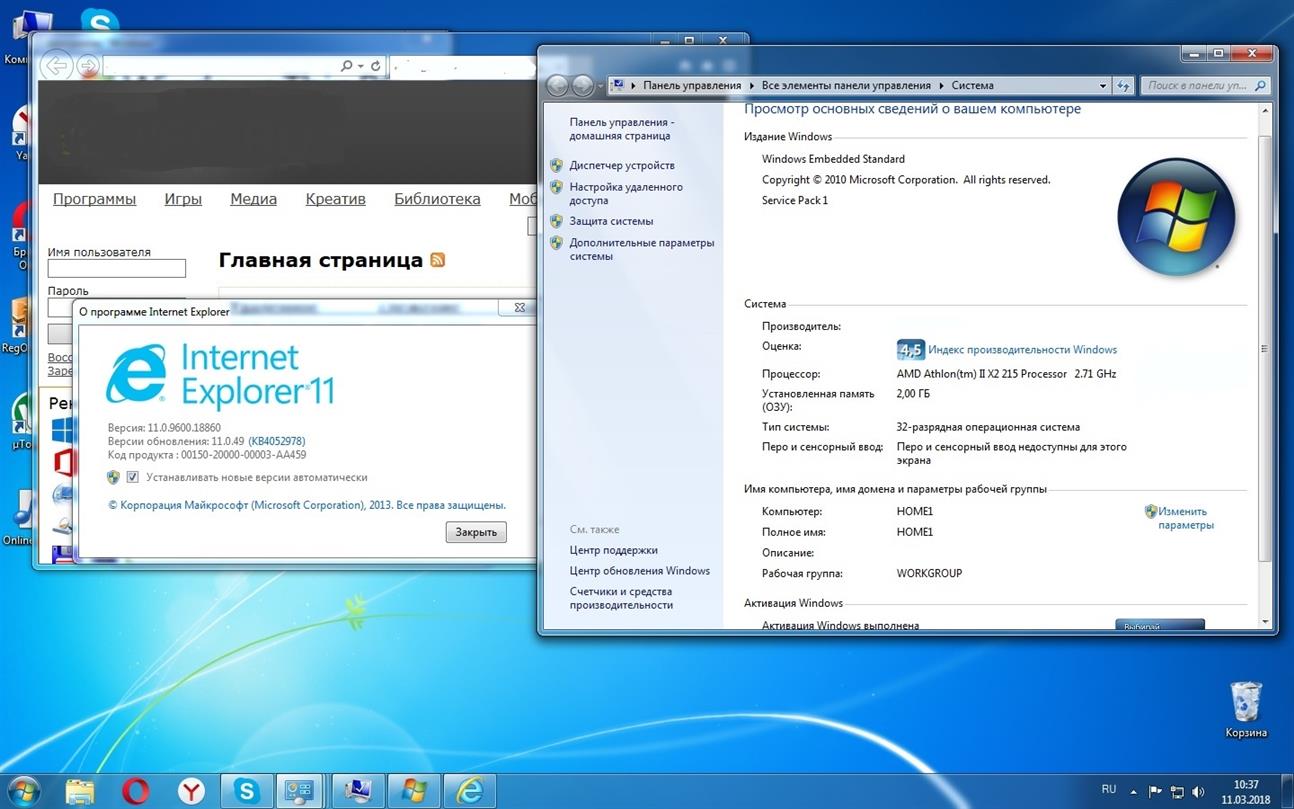Click the Skype desktop icon
The width and height of the screenshot is (1294, 809).
click(99, 20)
